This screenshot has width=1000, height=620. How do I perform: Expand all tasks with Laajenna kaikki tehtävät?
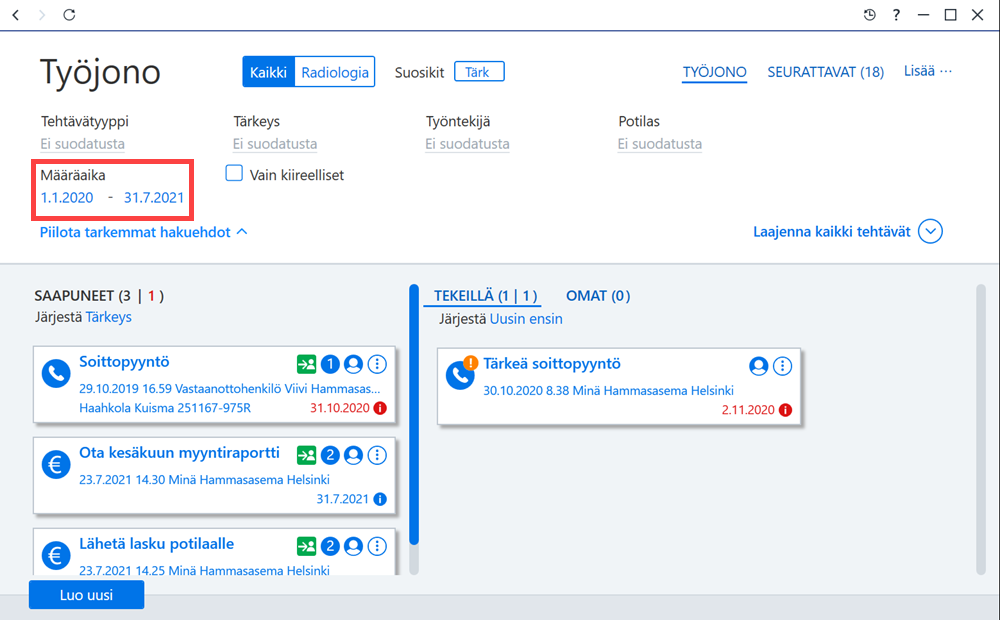point(848,232)
